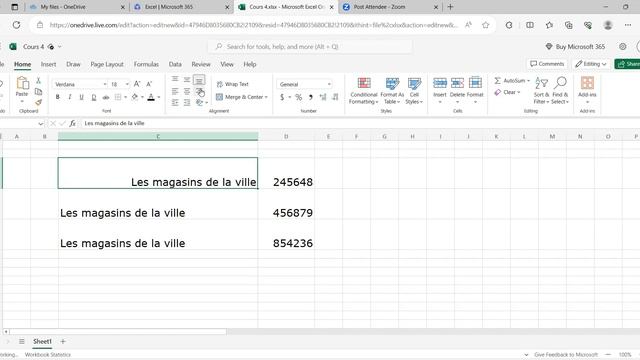
Task: Click the Copy icon in Clipboard group
Action: click(38, 91)
